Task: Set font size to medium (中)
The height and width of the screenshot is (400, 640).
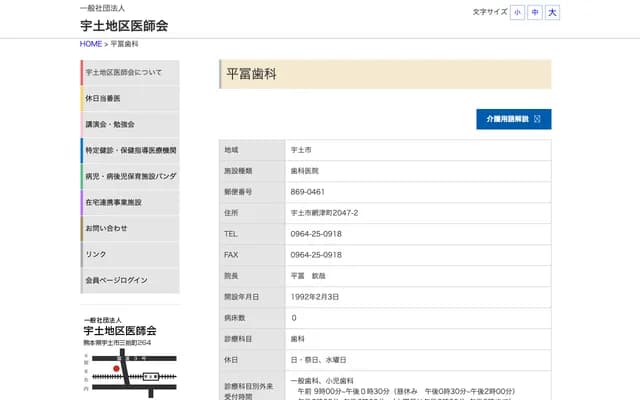Action: click(x=535, y=12)
